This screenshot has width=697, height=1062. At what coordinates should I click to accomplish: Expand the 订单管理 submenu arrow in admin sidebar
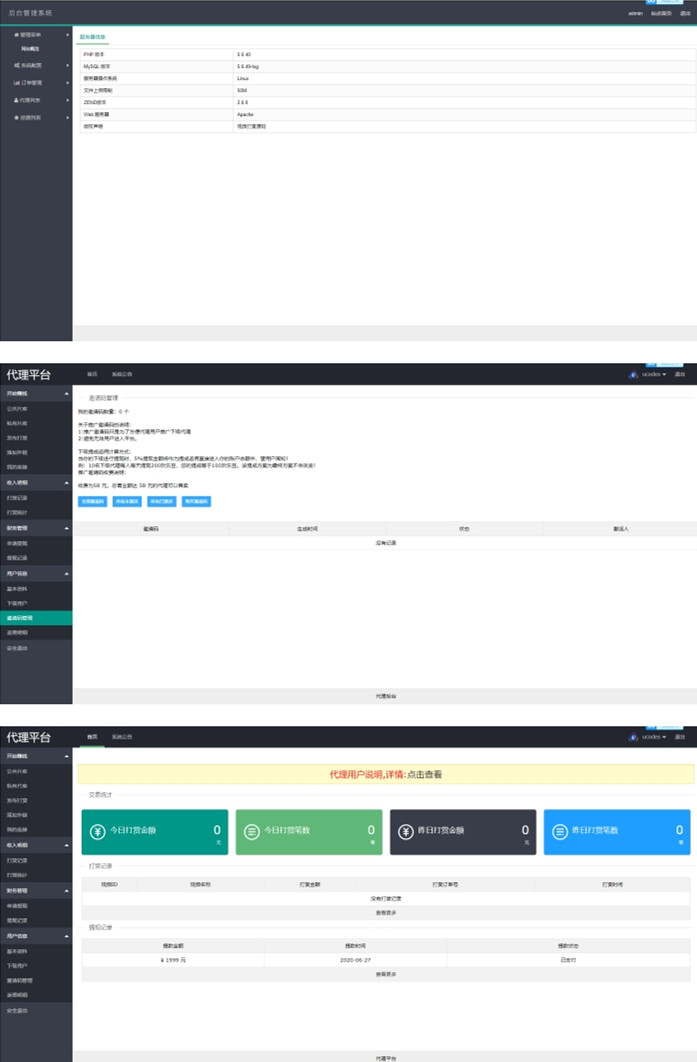tap(68, 83)
